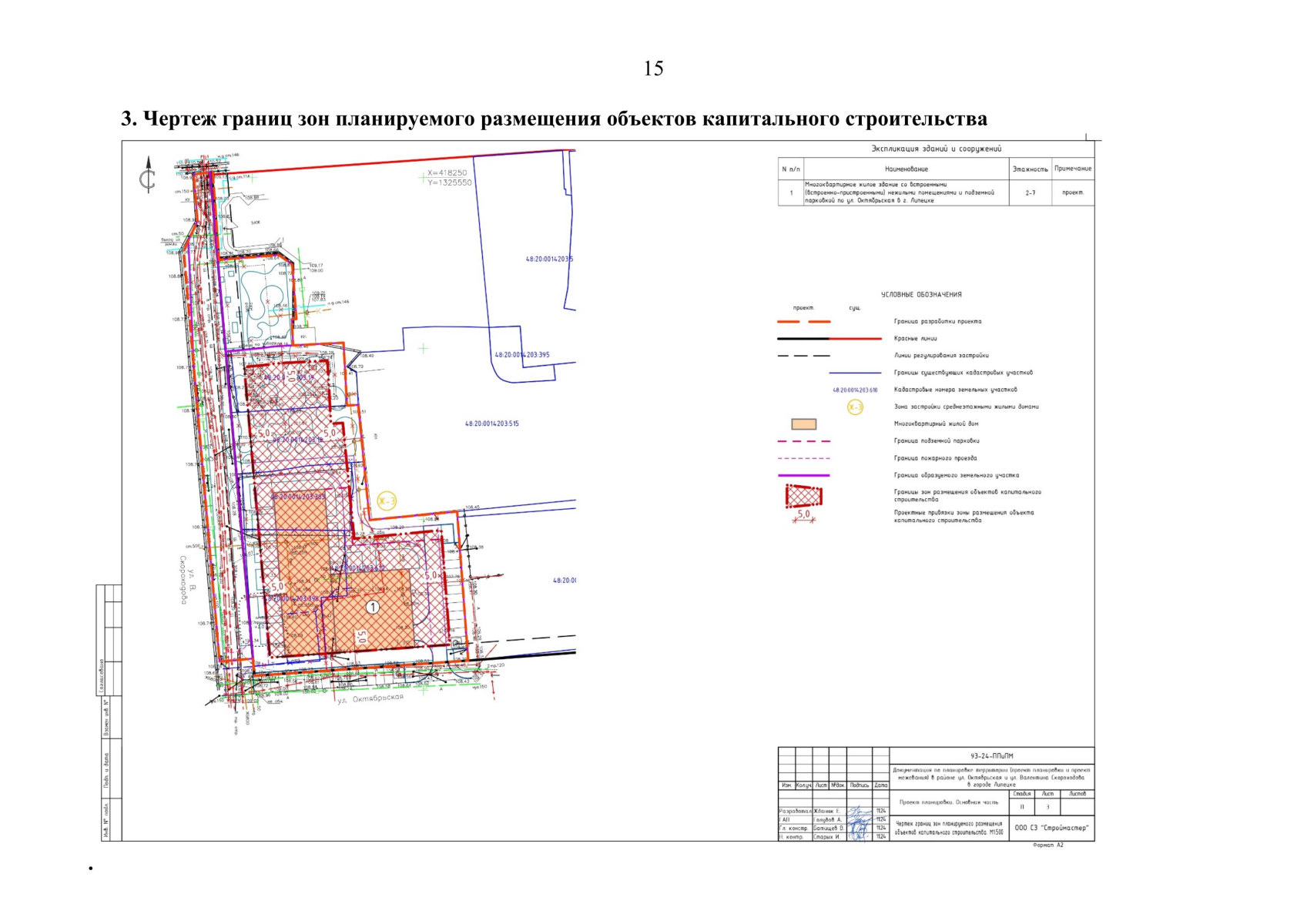Click the yellow Ж-3 circle in legend

[855, 407]
